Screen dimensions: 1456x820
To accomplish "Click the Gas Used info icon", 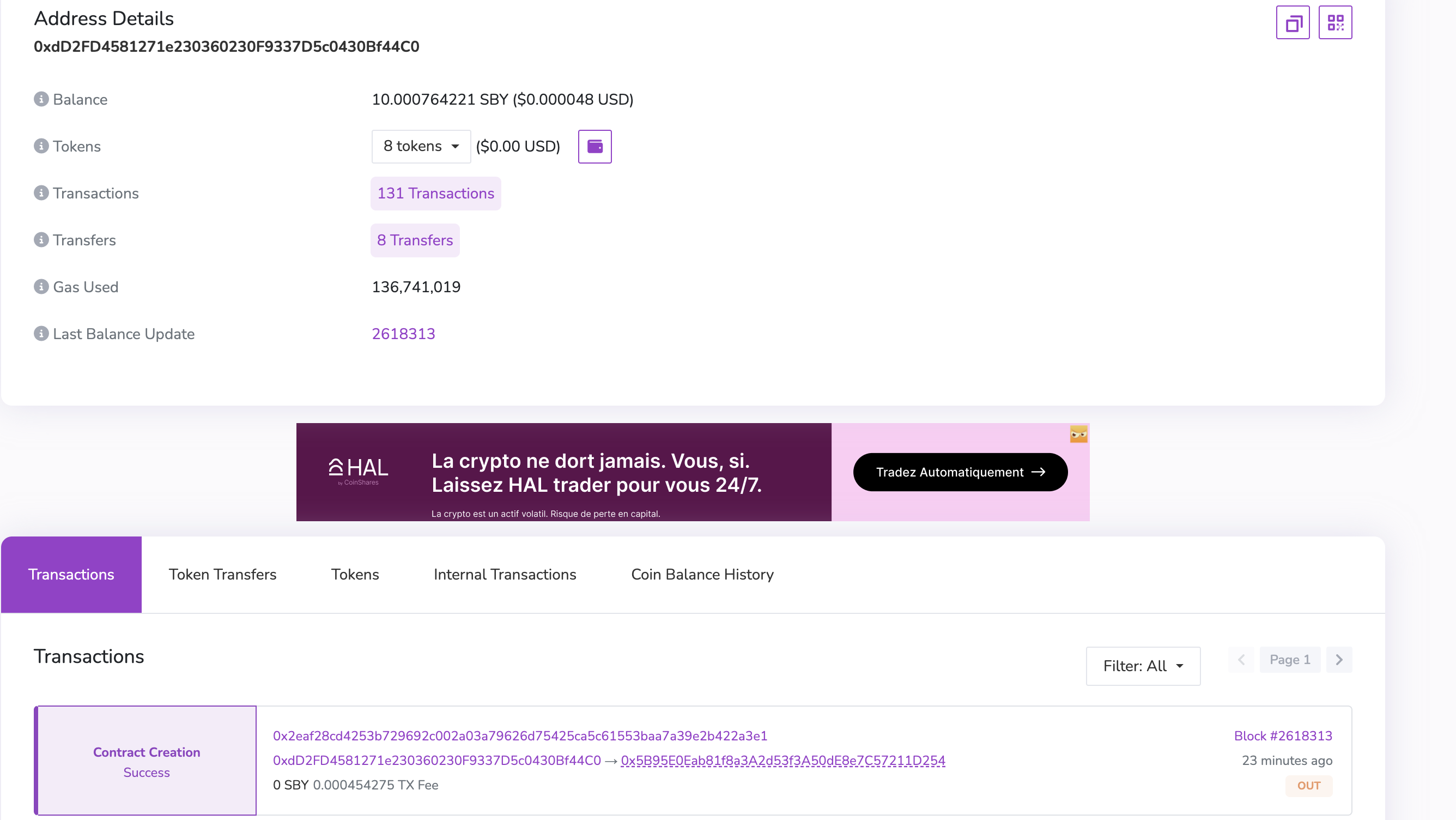I will [41, 287].
